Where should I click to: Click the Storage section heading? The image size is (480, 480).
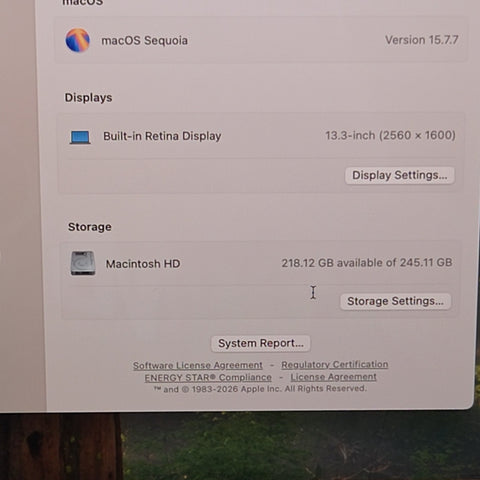pyautogui.click(x=90, y=227)
